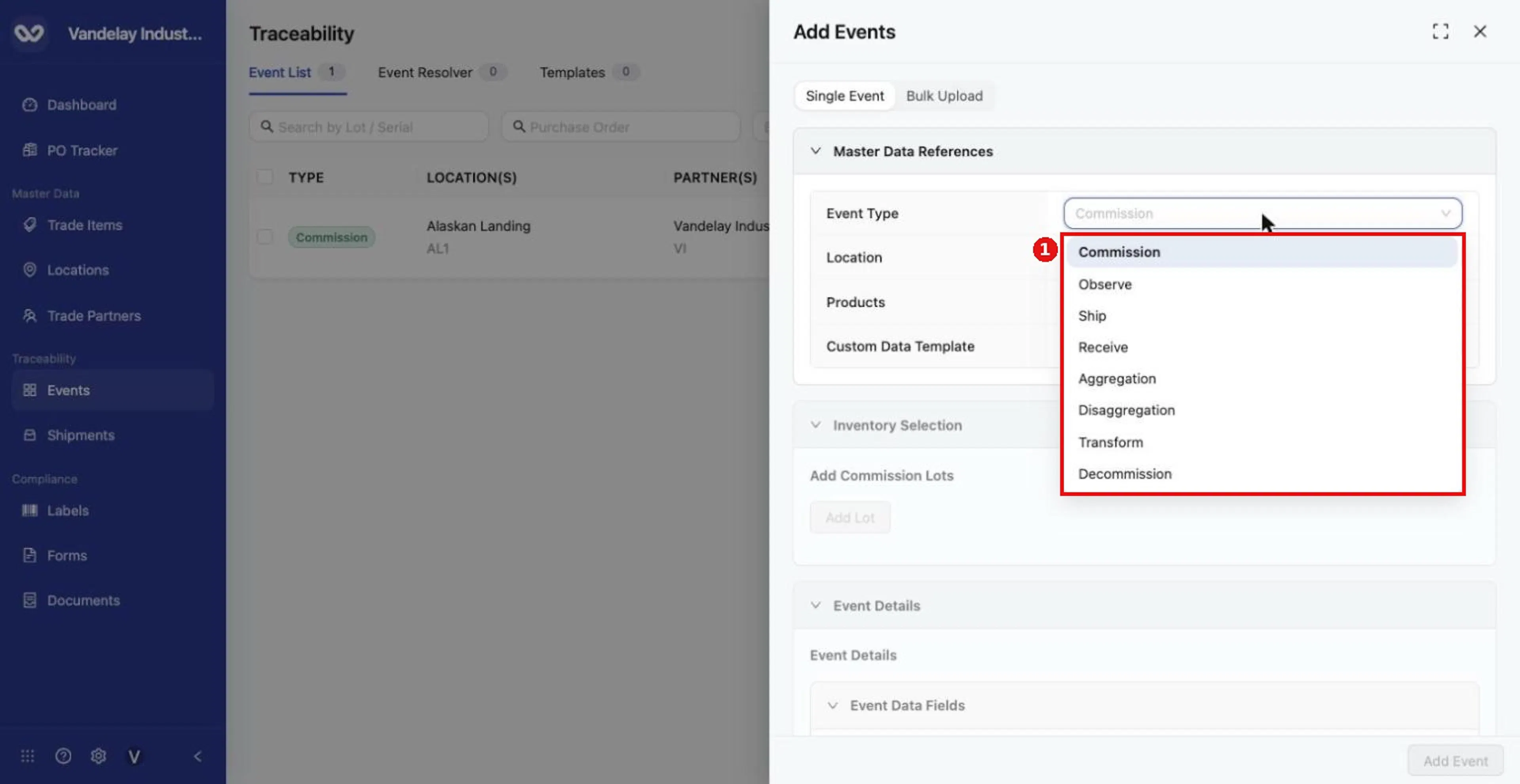
Task: Open the app grid launcher icon
Action: point(28,756)
